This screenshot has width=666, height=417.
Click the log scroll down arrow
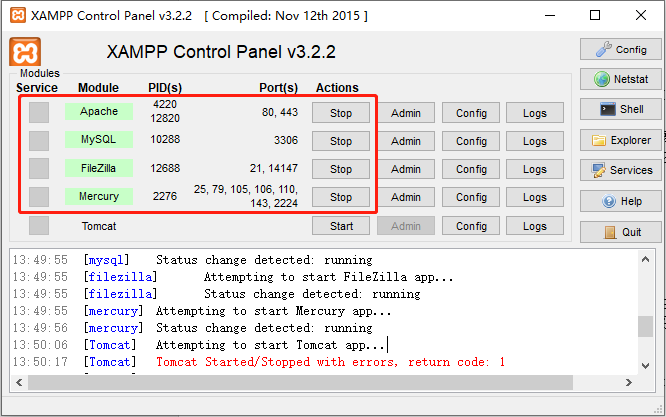[645, 366]
